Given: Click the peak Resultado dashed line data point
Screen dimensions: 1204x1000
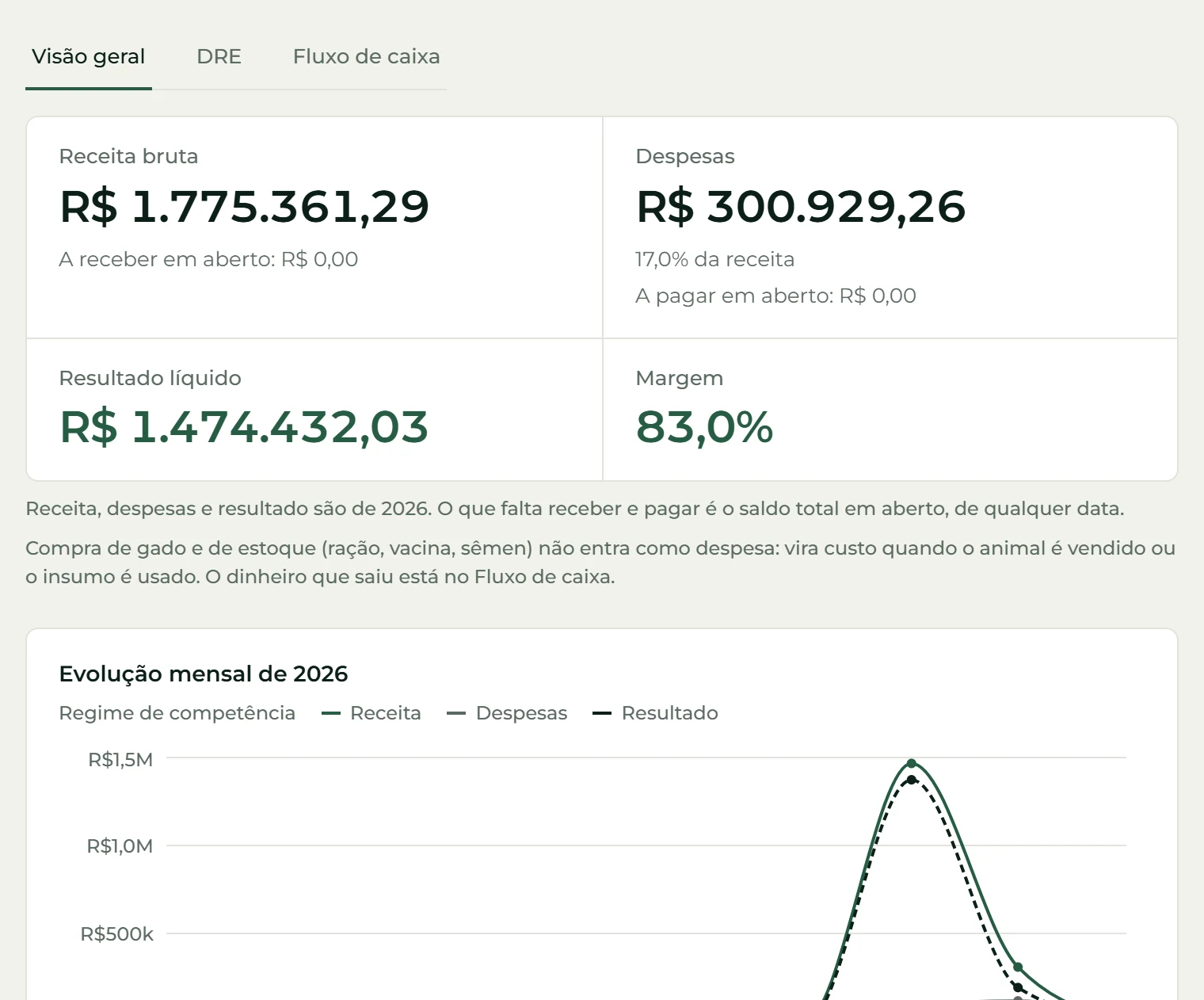Looking at the screenshot, I should (912, 780).
